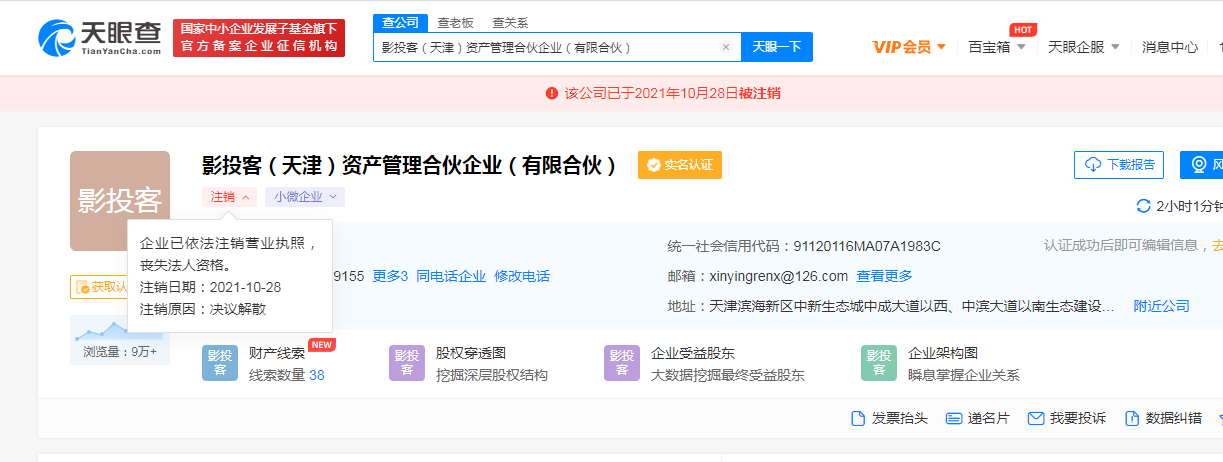Click the 附近公司 link
This screenshot has width=1223, height=462.
coord(1161,306)
